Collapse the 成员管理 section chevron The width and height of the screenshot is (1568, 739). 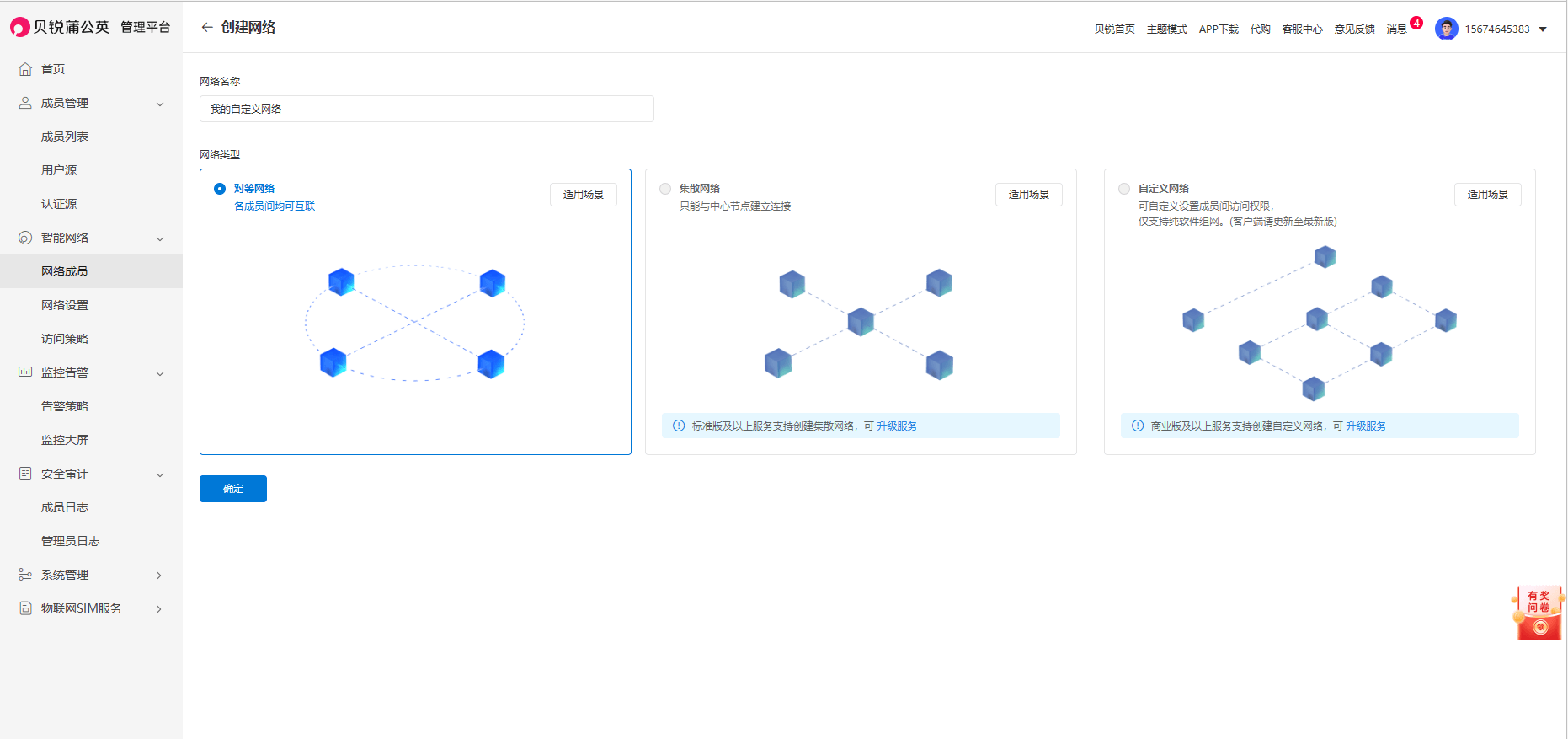point(160,104)
